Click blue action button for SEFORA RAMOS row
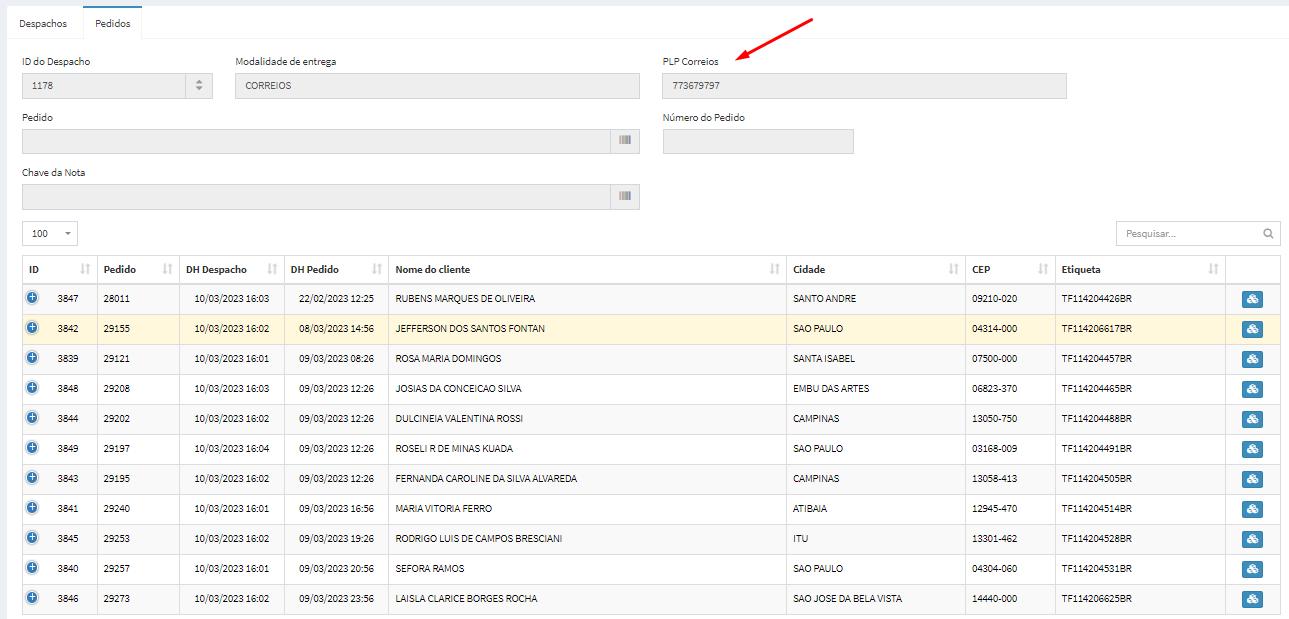1289x619 pixels. point(1252,570)
